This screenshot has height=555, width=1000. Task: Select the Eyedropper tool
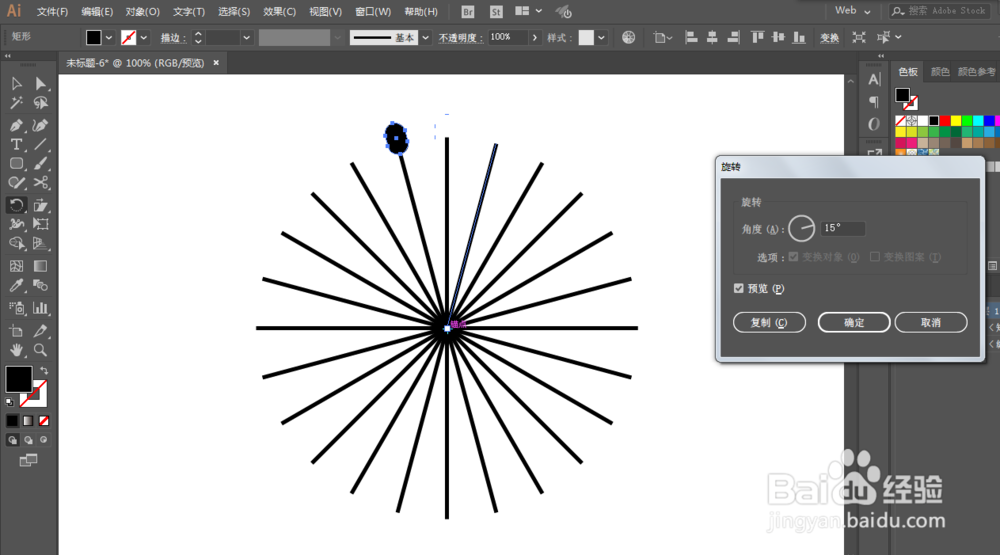(x=17, y=285)
